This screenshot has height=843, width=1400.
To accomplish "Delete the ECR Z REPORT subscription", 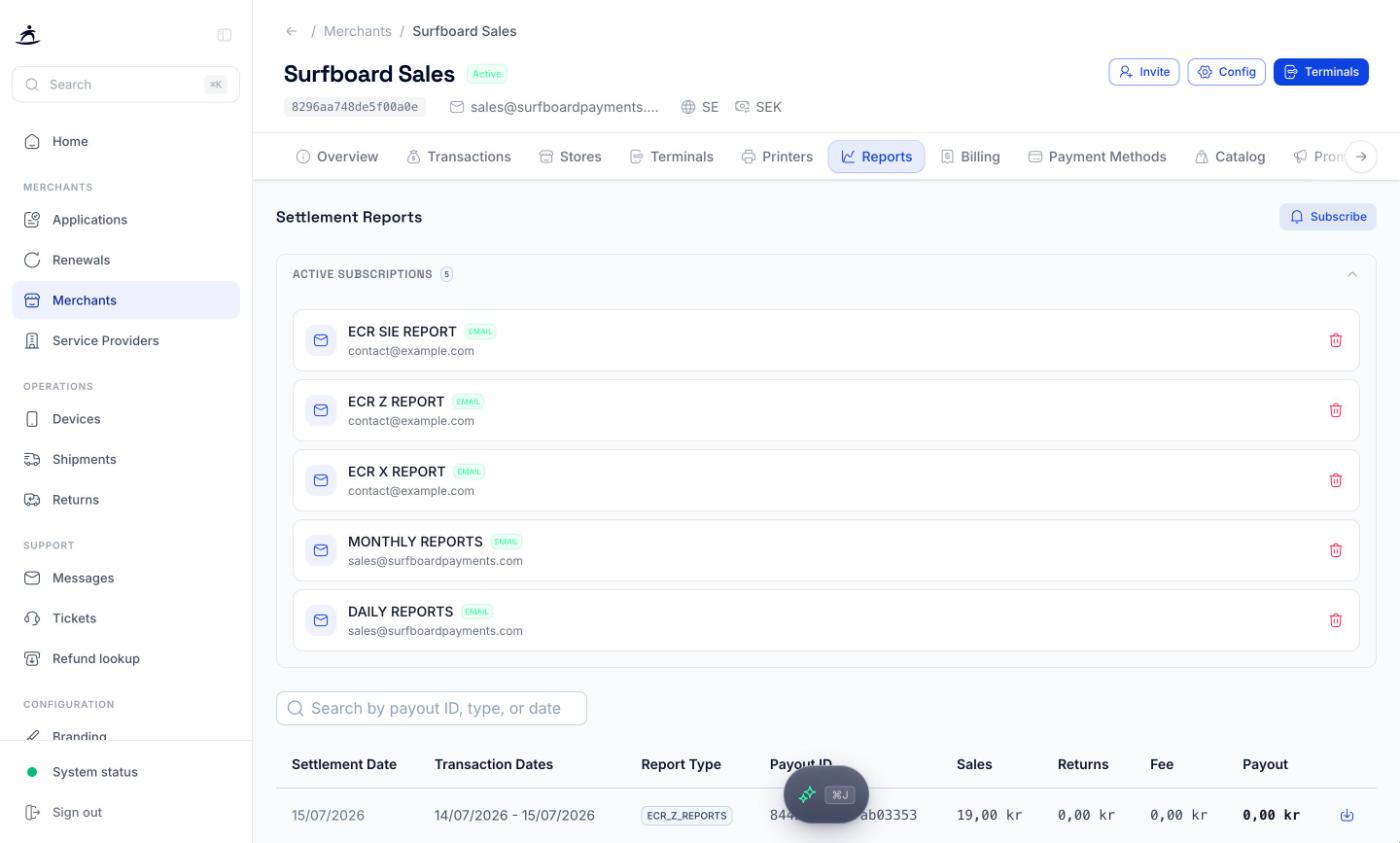I will [x=1335, y=410].
